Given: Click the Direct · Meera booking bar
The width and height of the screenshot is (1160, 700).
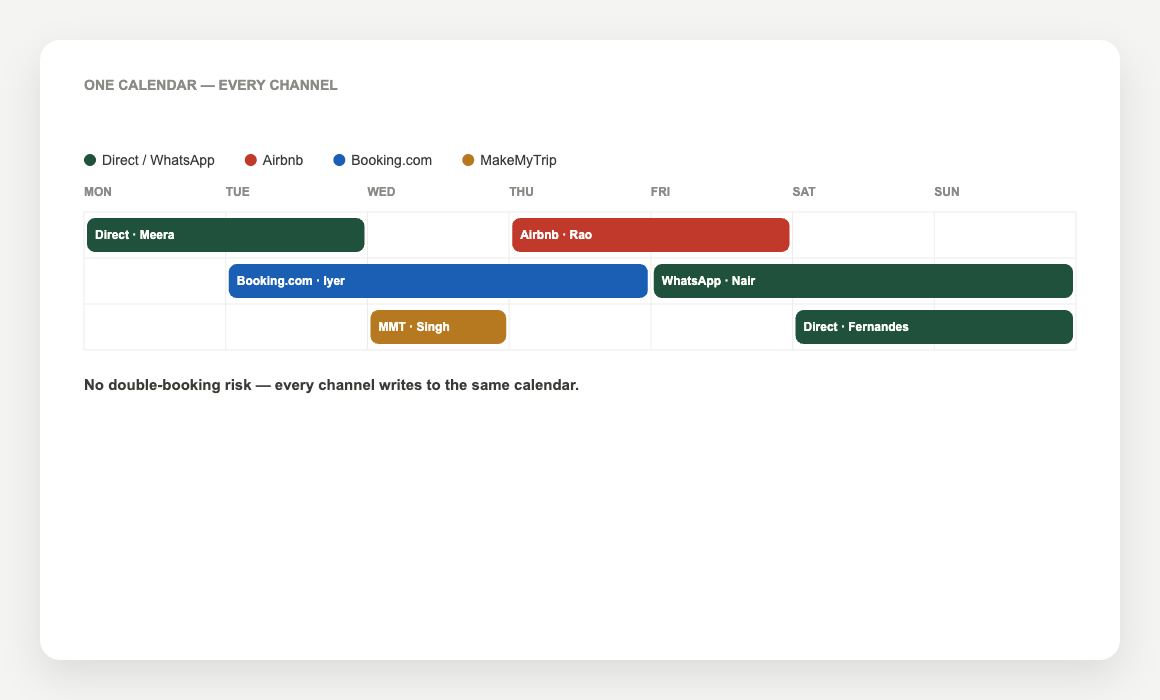Looking at the screenshot, I should point(226,235).
